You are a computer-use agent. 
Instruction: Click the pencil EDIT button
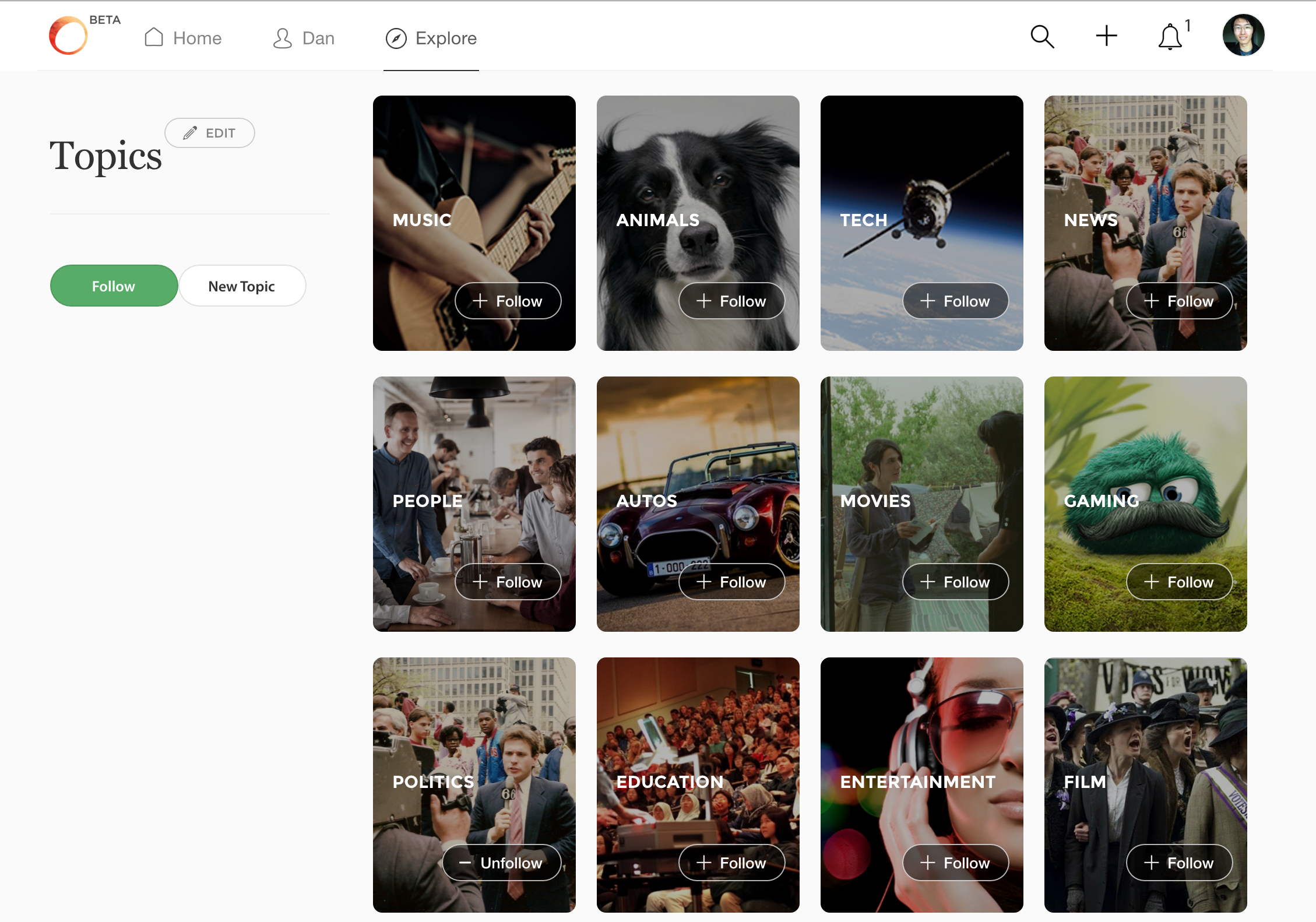[x=210, y=133]
